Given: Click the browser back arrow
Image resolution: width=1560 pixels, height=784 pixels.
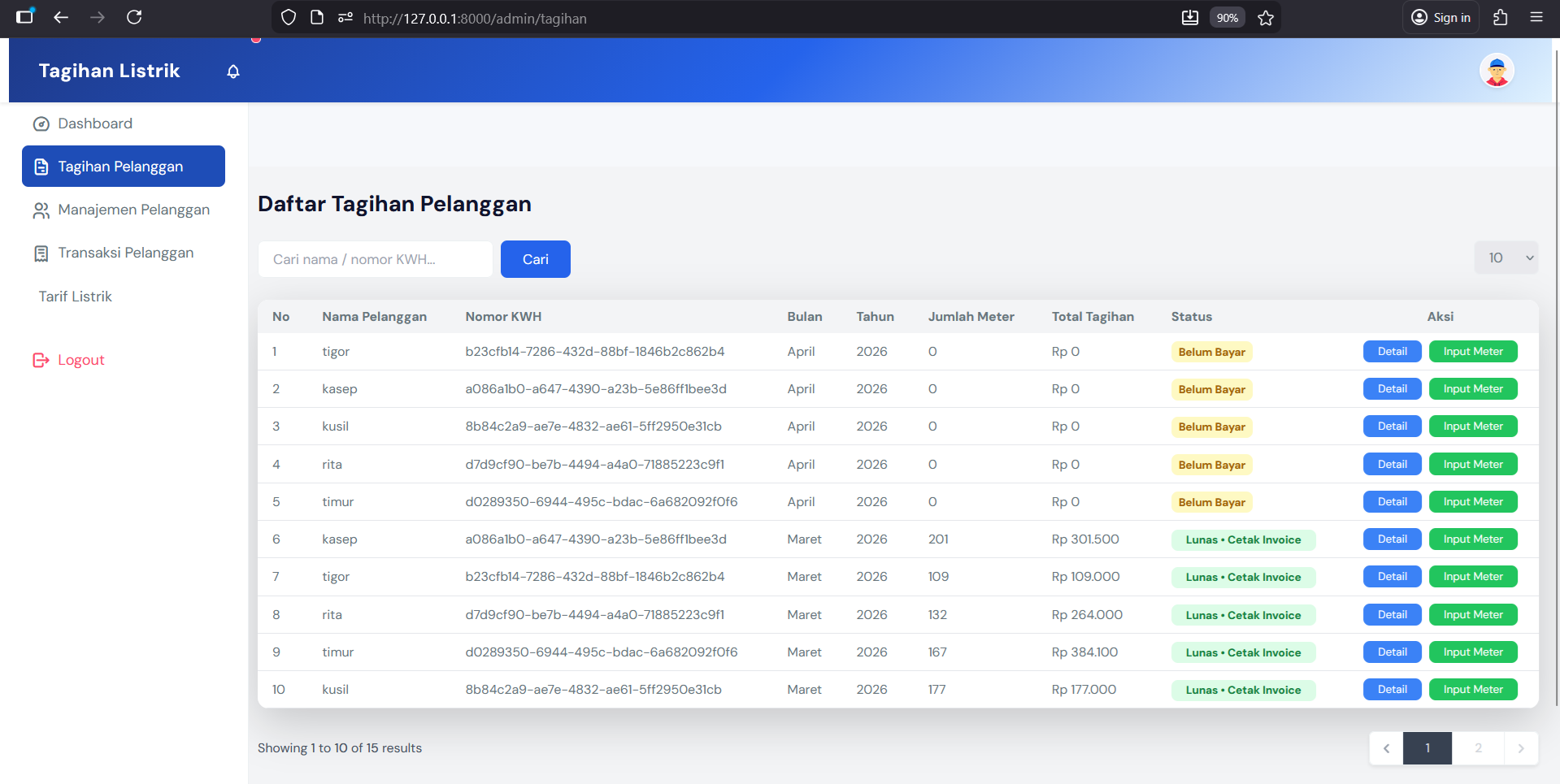Looking at the screenshot, I should tap(61, 17).
